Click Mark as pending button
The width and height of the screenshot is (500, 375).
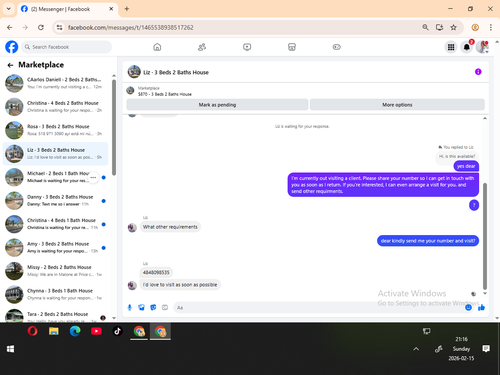217,105
